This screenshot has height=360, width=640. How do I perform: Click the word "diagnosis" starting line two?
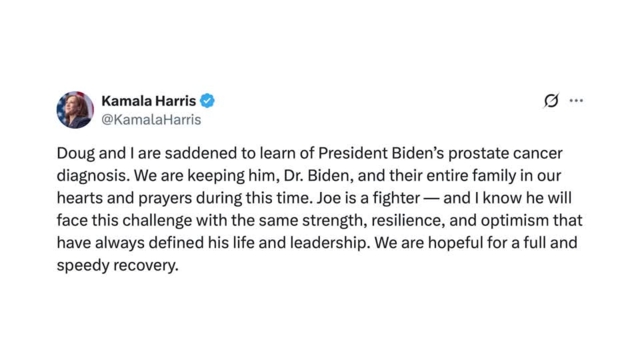(x=93, y=176)
